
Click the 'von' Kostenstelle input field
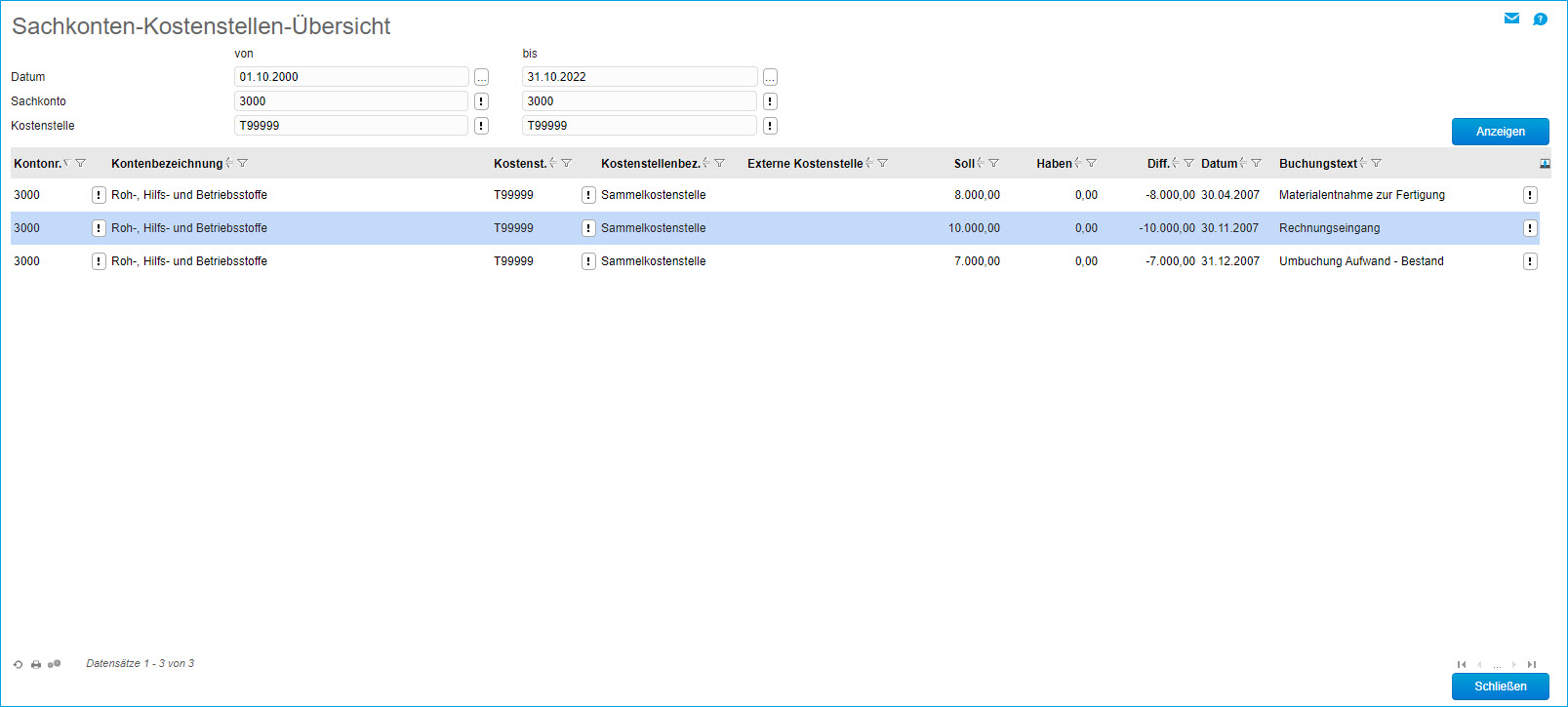coord(351,126)
